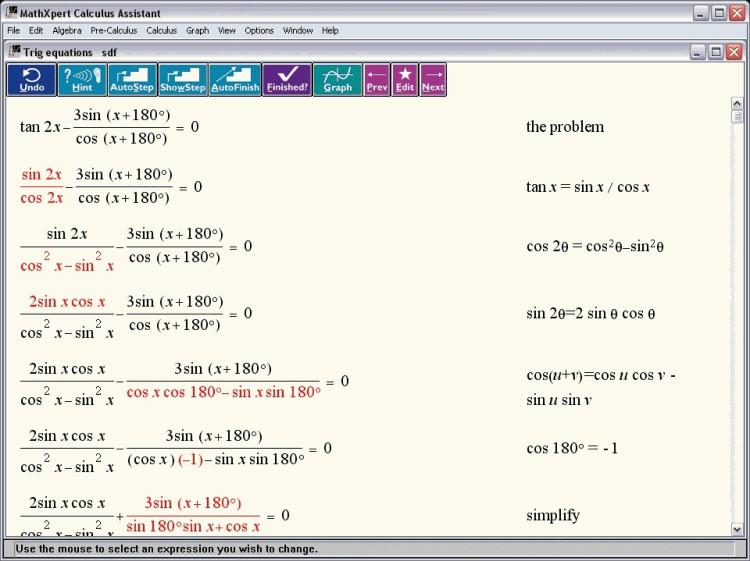Image resolution: width=750 pixels, height=561 pixels.
Task: Click the Trig equations document icon
Action: (15, 51)
